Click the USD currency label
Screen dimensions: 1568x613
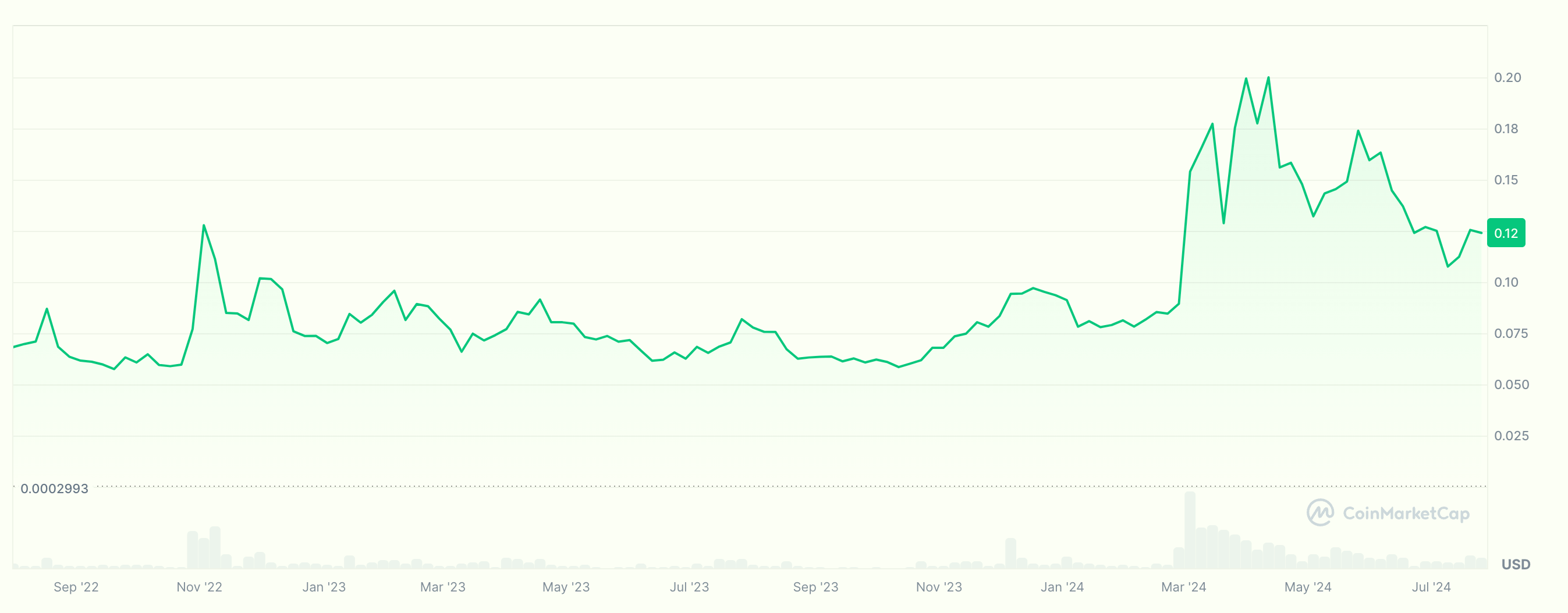tap(1515, 564)
